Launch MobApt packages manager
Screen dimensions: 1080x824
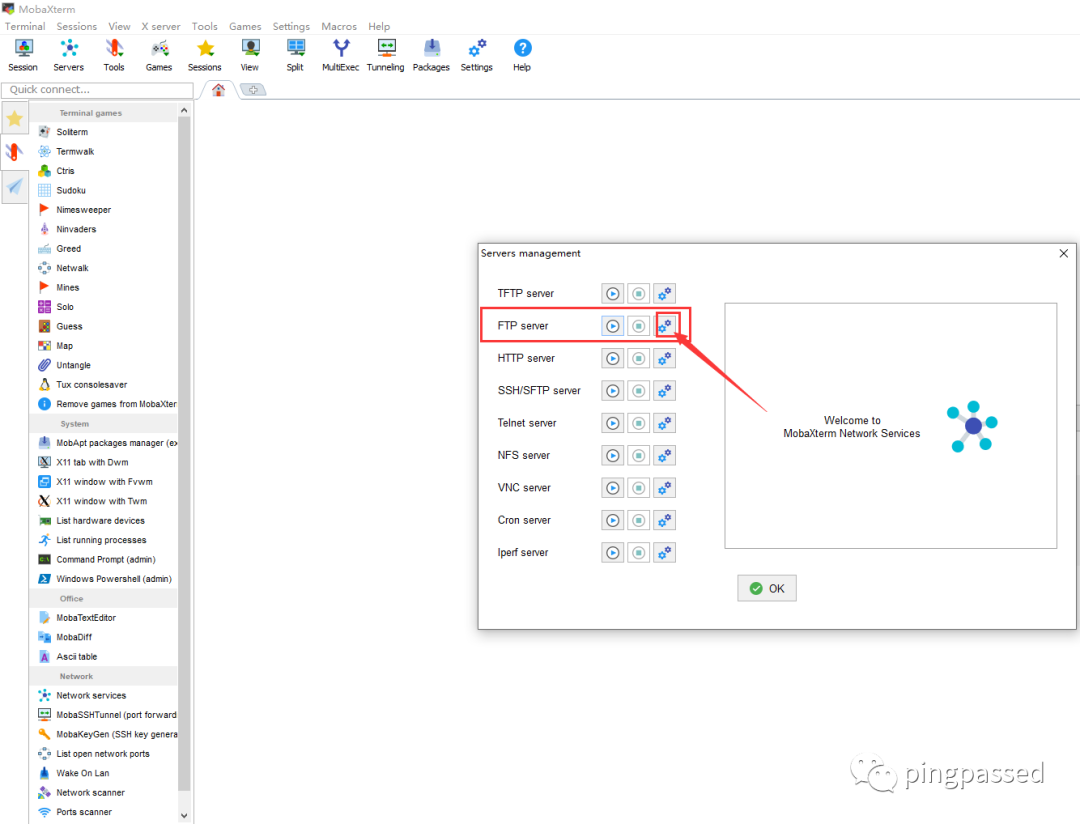coord(107,443)
